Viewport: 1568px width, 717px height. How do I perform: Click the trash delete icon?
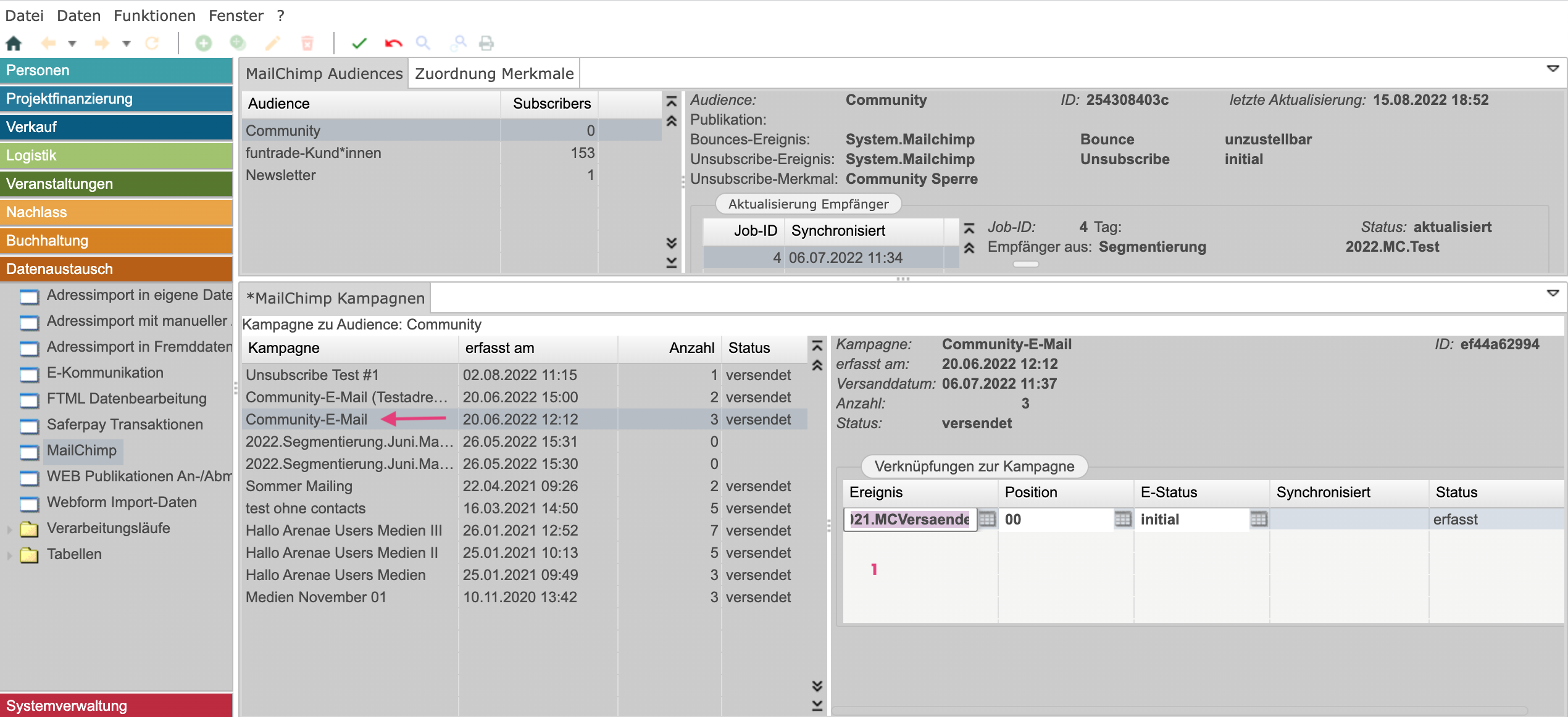point(307,43)
